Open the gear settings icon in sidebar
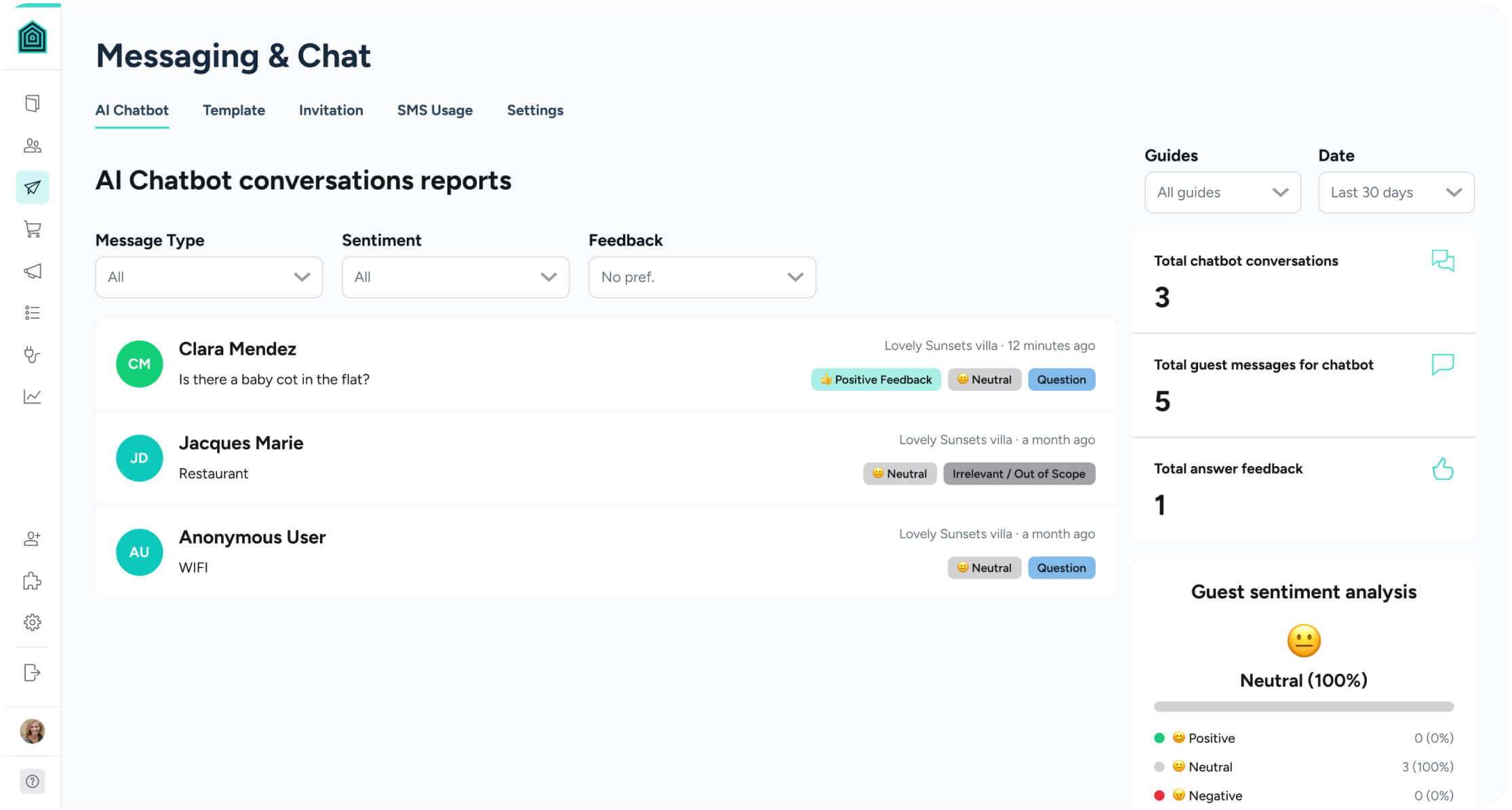Viewport: 1512px width, 810px height. tap(32, 623)
